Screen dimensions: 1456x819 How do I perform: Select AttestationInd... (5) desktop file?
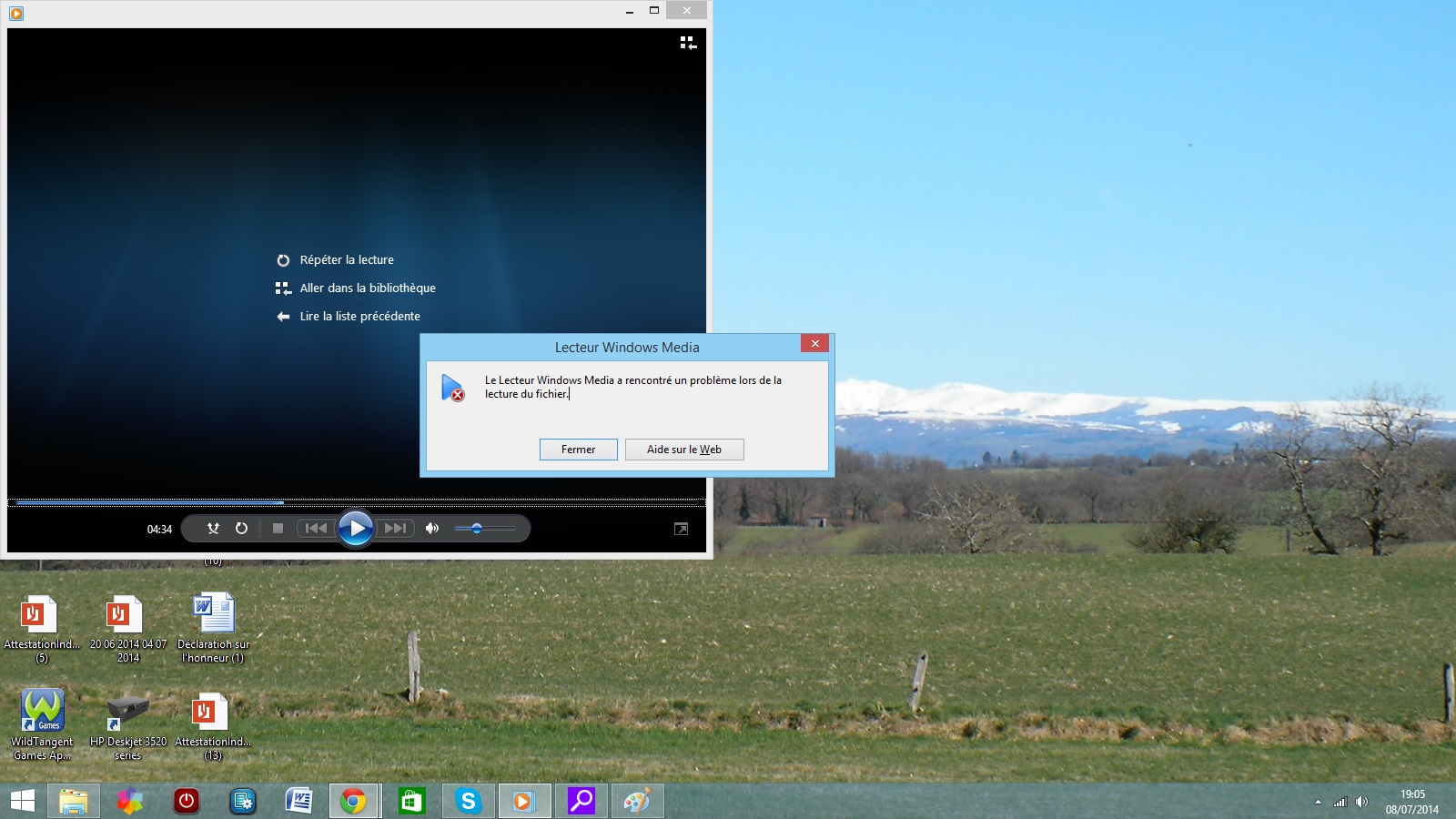point(41,629)
